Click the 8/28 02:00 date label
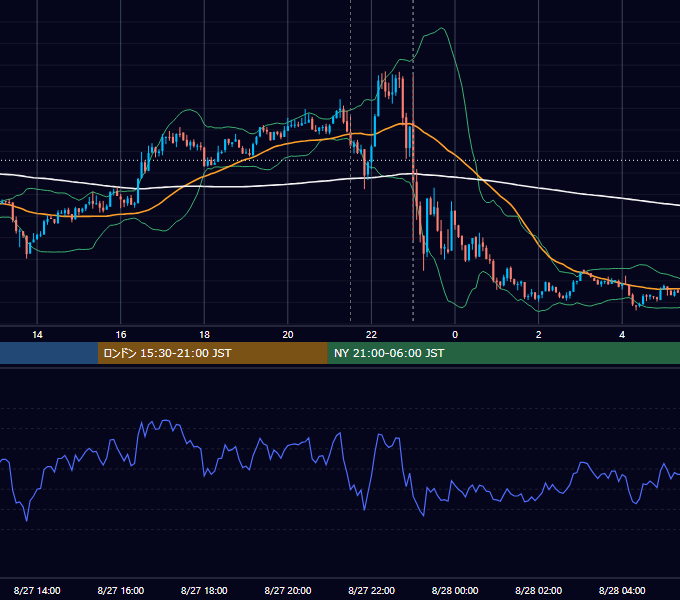The height and width of the screenshot is (600, 680). click(x=539, y=590)
